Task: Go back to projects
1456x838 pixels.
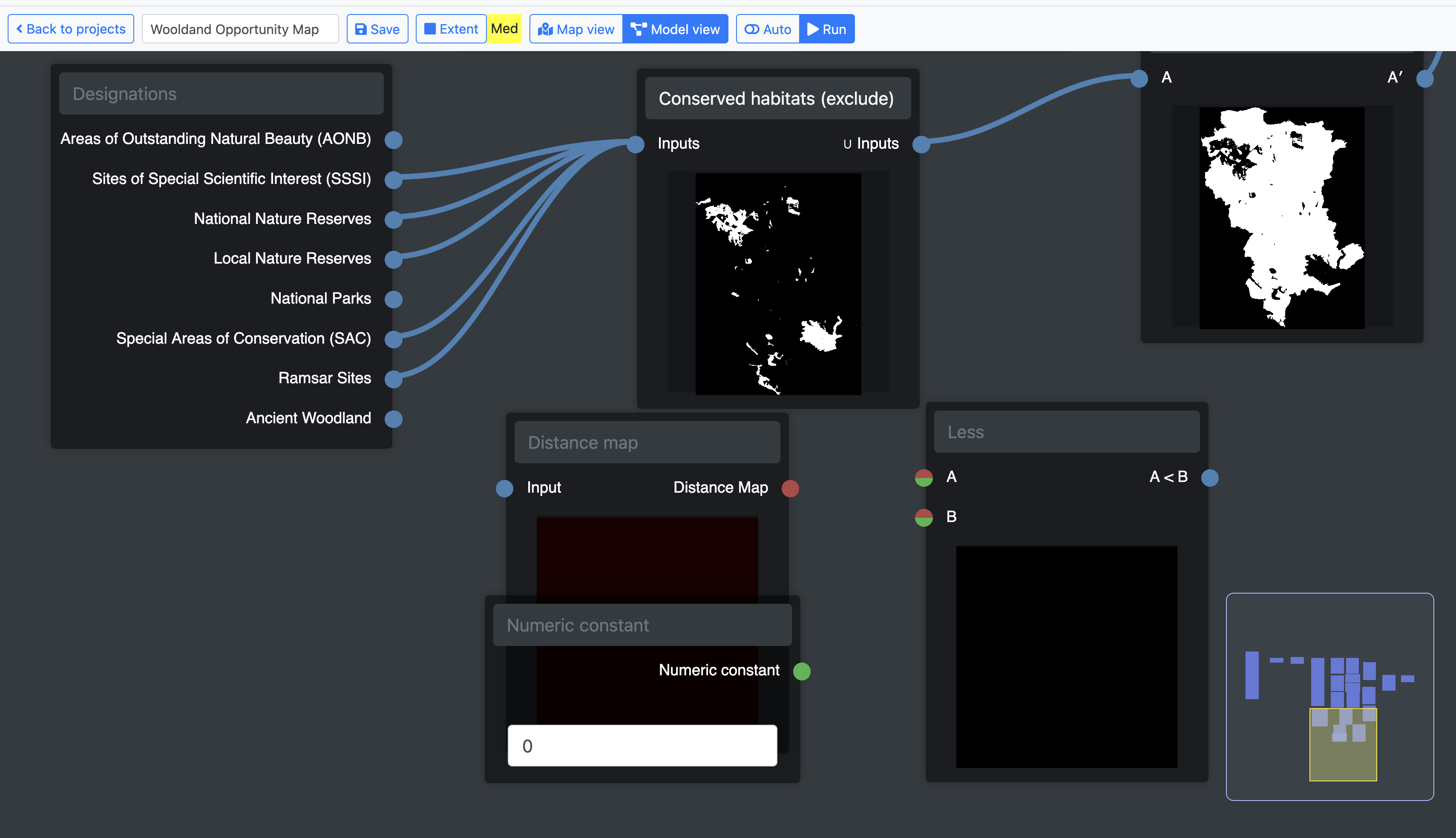Action: pos(71,29)
